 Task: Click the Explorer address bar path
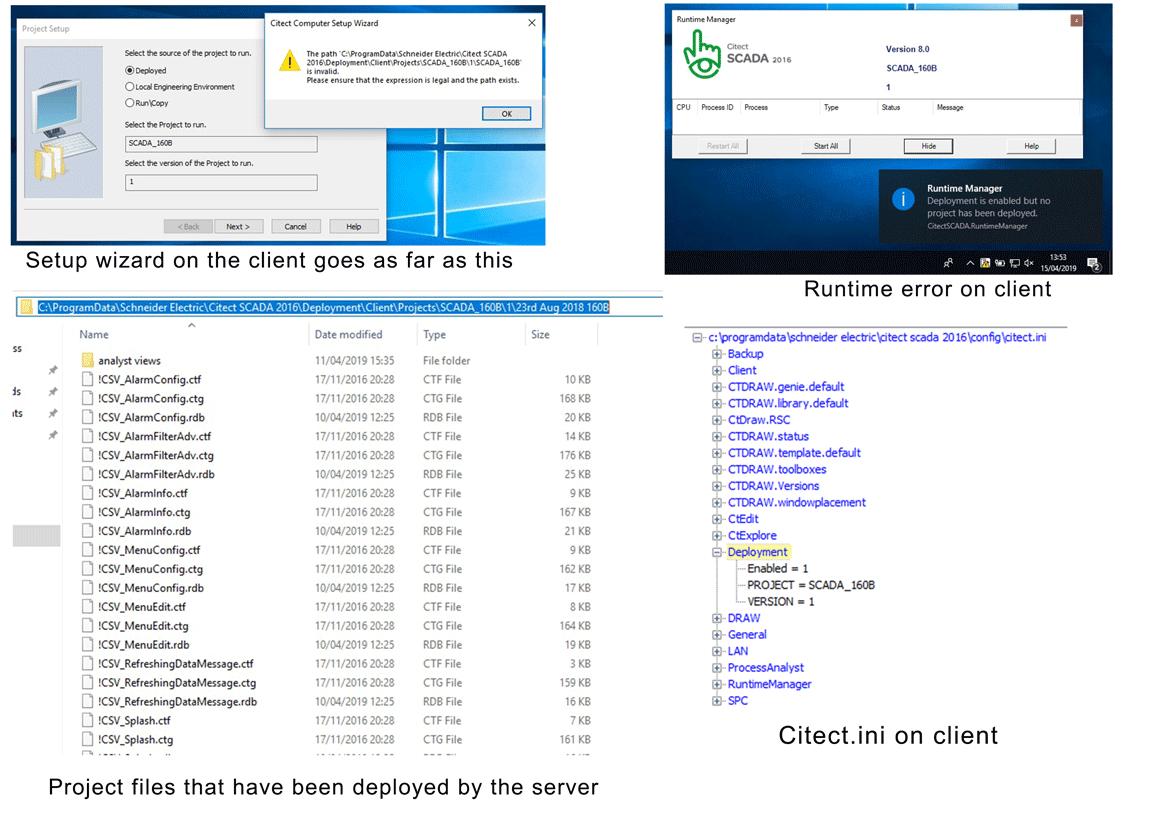click(x=323, y=307)
